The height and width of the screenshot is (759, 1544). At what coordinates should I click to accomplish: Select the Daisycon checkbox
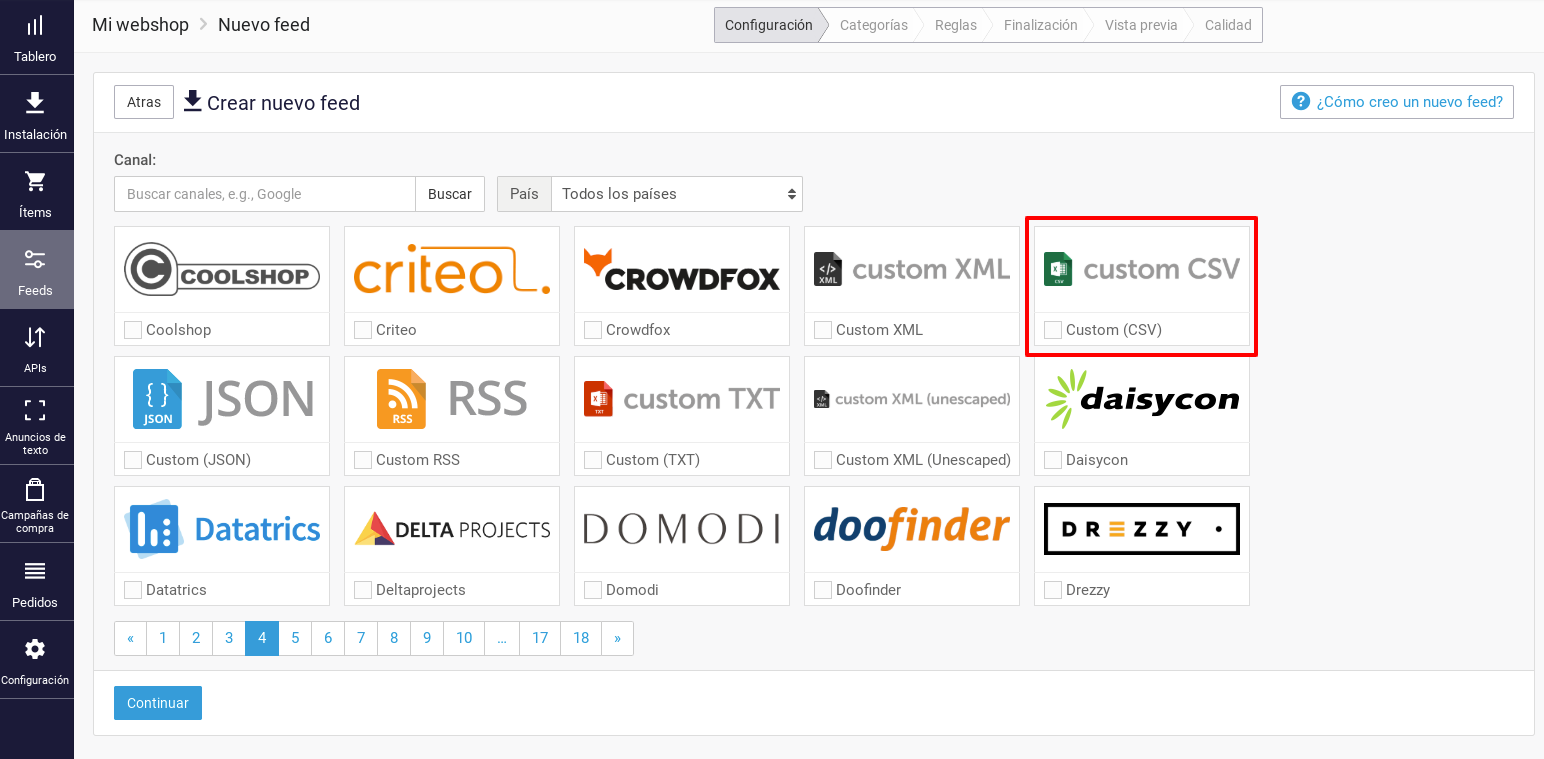(1052, 460)
